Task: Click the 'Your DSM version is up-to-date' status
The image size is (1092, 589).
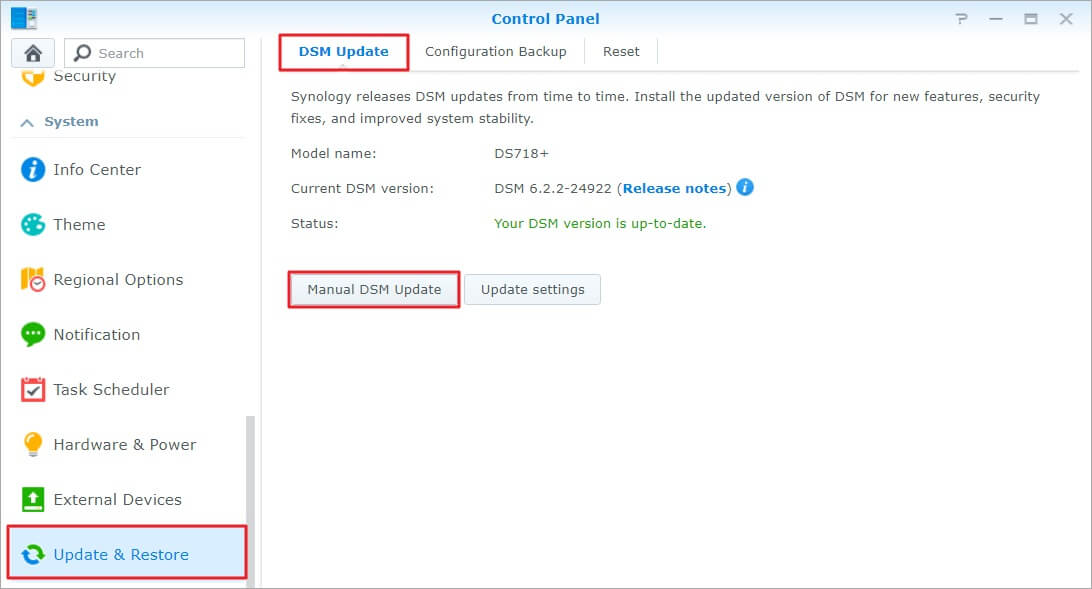Action: (600, 223)
